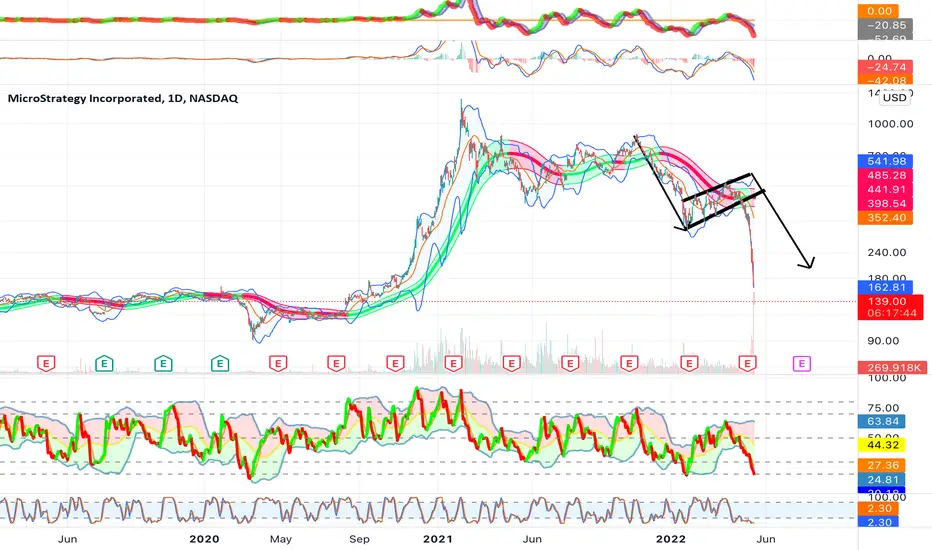Select the blue 63.84 oscillator label

883,422
